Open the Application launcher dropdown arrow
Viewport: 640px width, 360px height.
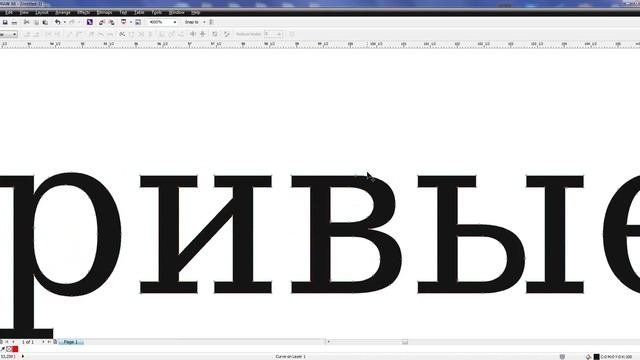131,22
